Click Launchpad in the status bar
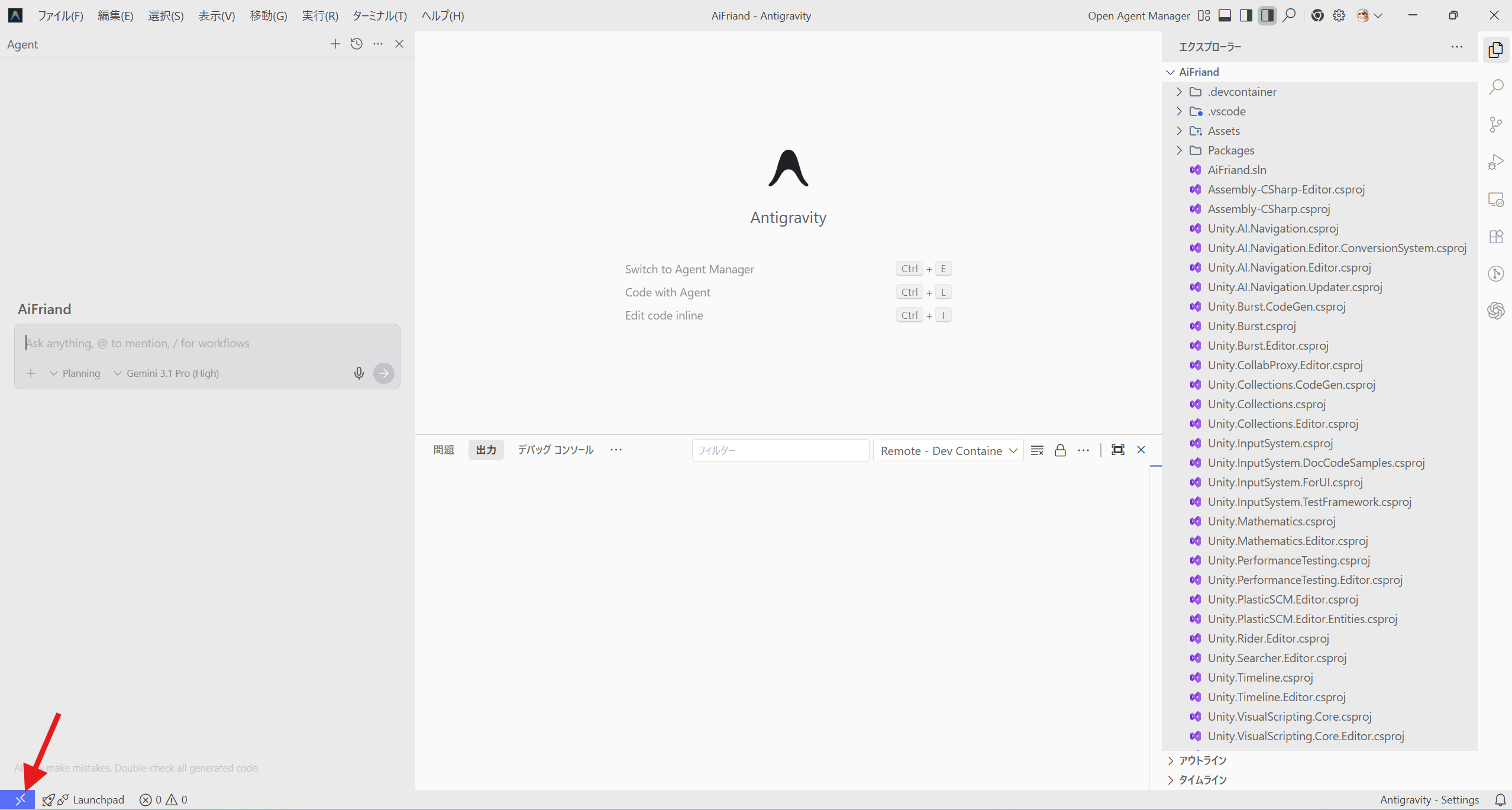 (98, 800)
